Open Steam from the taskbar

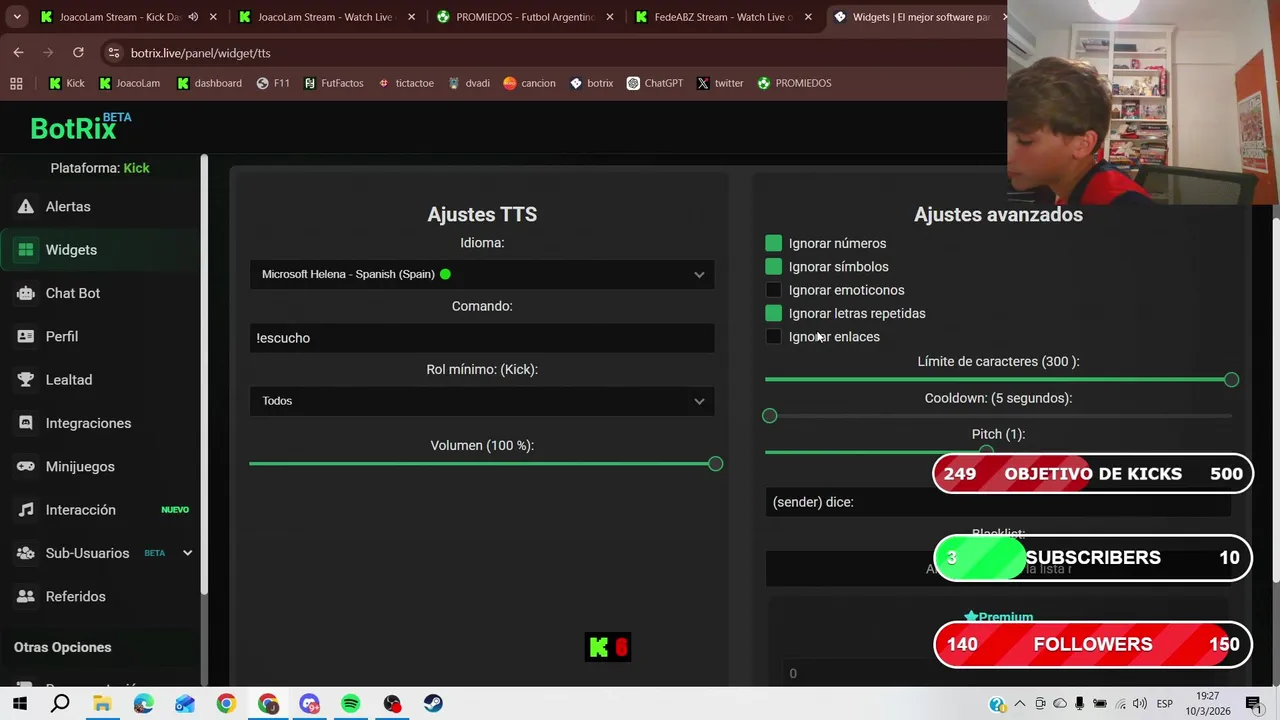coord(433,704)
